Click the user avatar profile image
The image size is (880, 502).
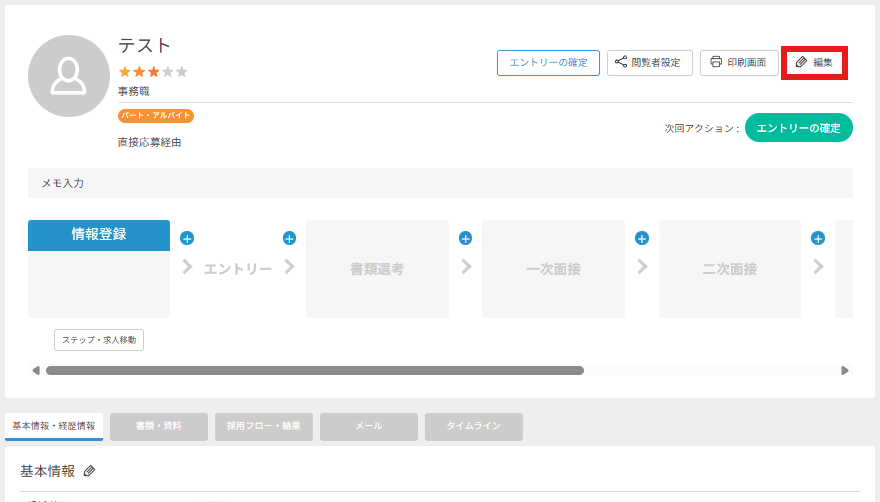pyautogui.click(x=69, y=76)
